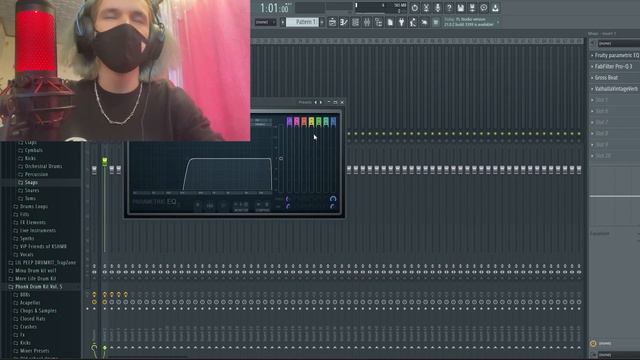This screenshot has width=640, height=360.
Task: Select ValhallaVintageVerb effect slot
Action: tap(617, 89)
